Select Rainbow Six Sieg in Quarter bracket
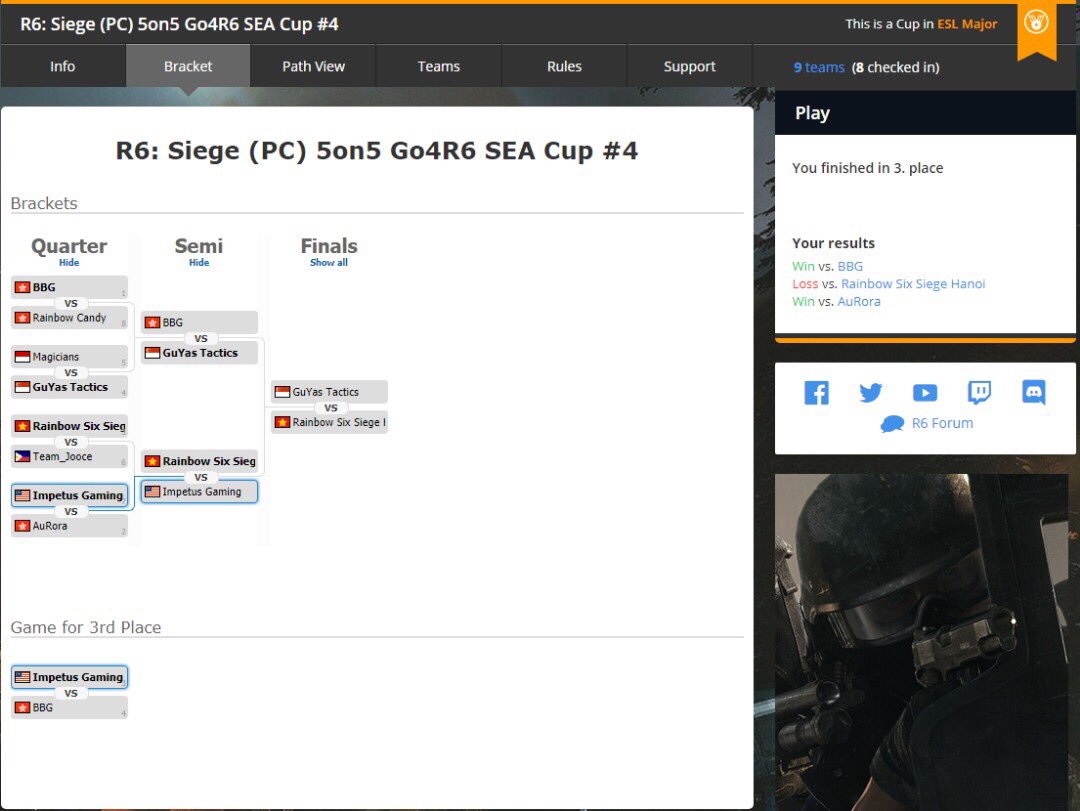 point(69,426)
